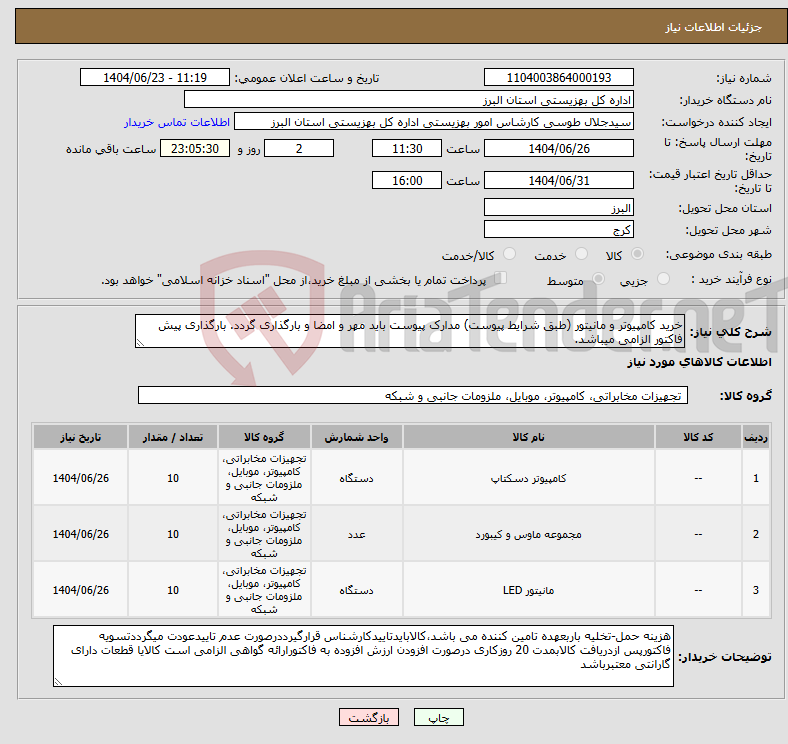Click goods group cell in desktop computer row
The image size is (788, 744).
pyautogui.click(x=264, y=478)
